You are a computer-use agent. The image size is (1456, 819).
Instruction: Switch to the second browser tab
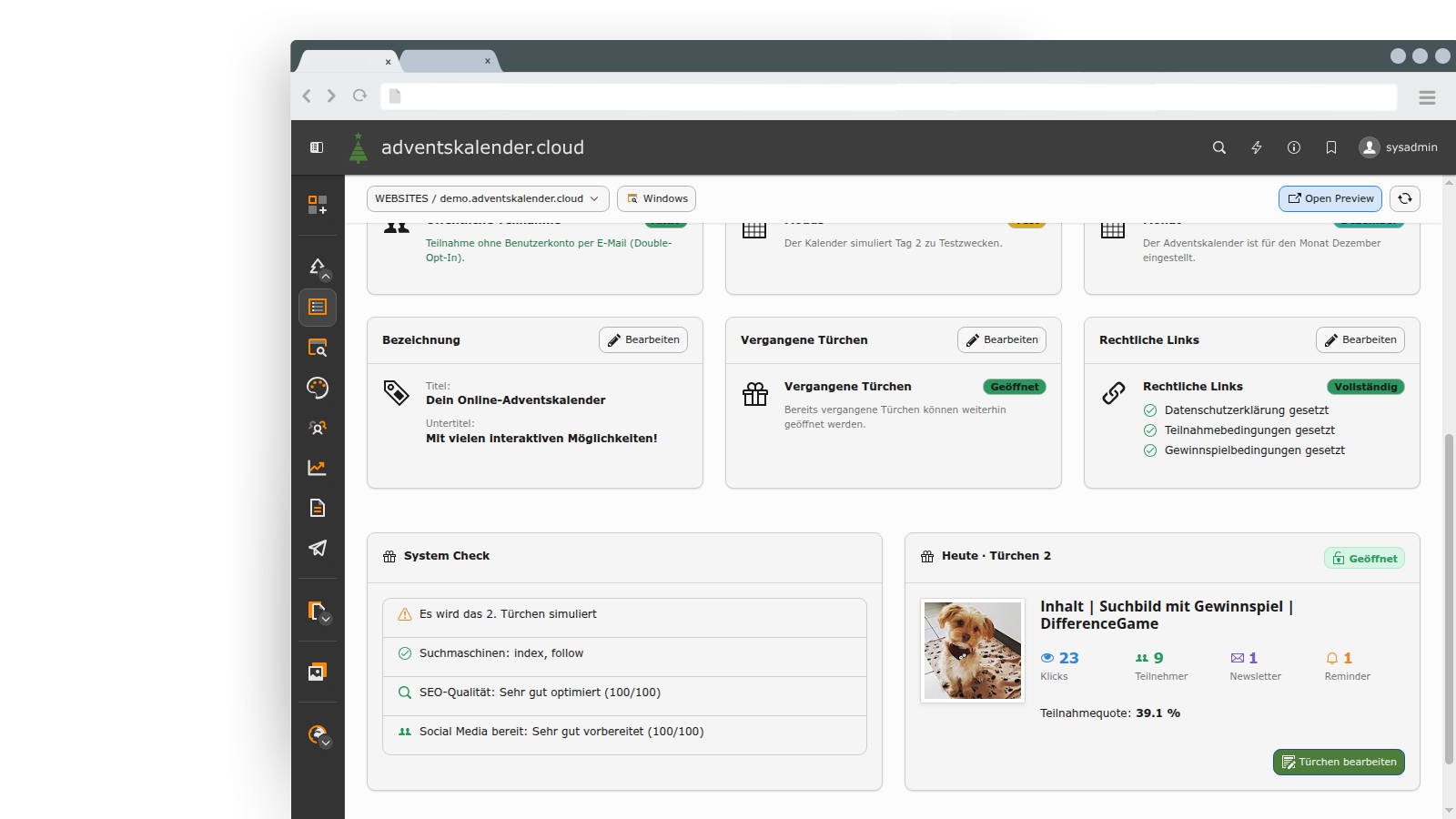coord(449,61)
